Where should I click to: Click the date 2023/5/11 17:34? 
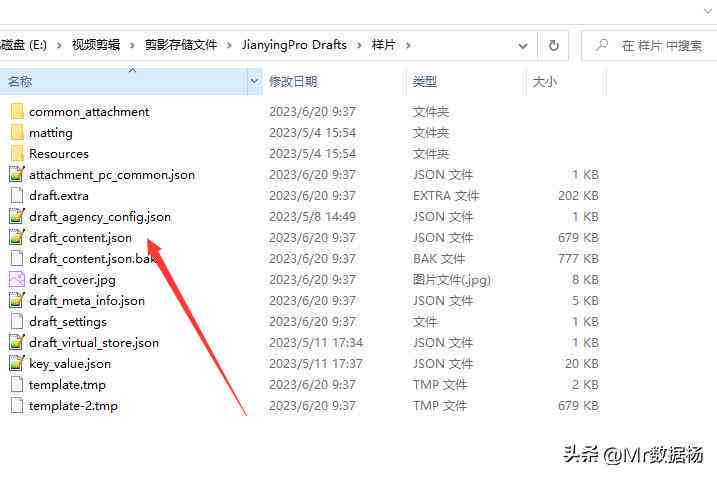(x=316, y=343)
